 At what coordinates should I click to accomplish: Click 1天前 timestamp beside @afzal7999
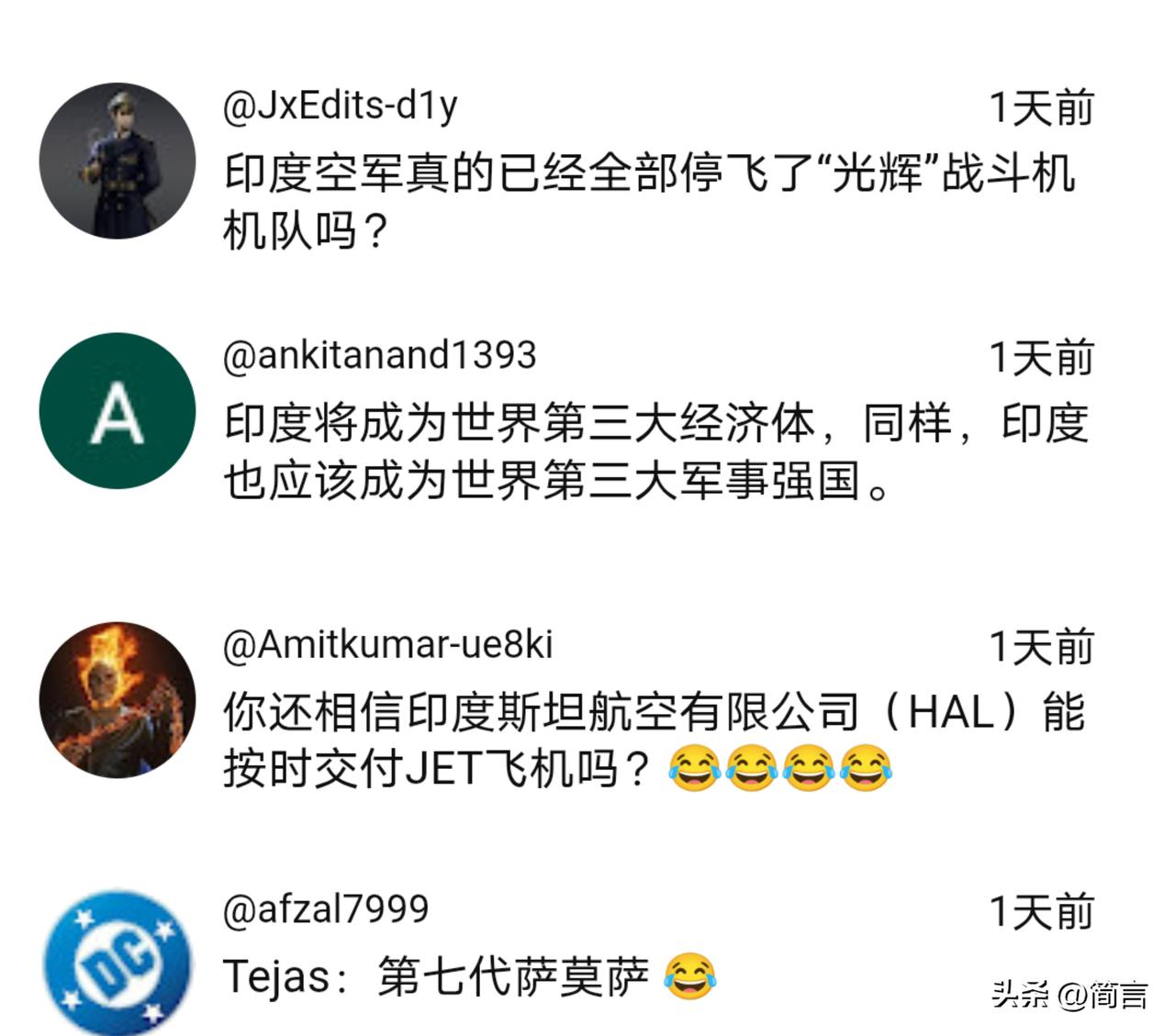pos(1041,912)
